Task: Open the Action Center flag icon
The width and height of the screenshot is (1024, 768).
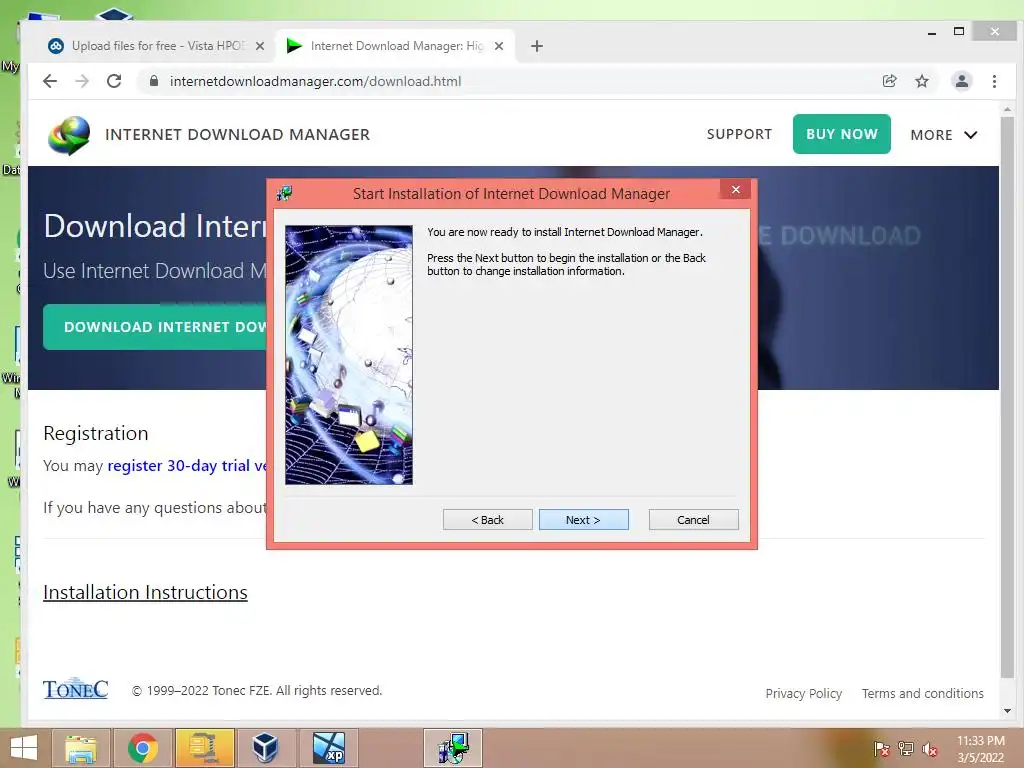Action: (x=881, y=749)
